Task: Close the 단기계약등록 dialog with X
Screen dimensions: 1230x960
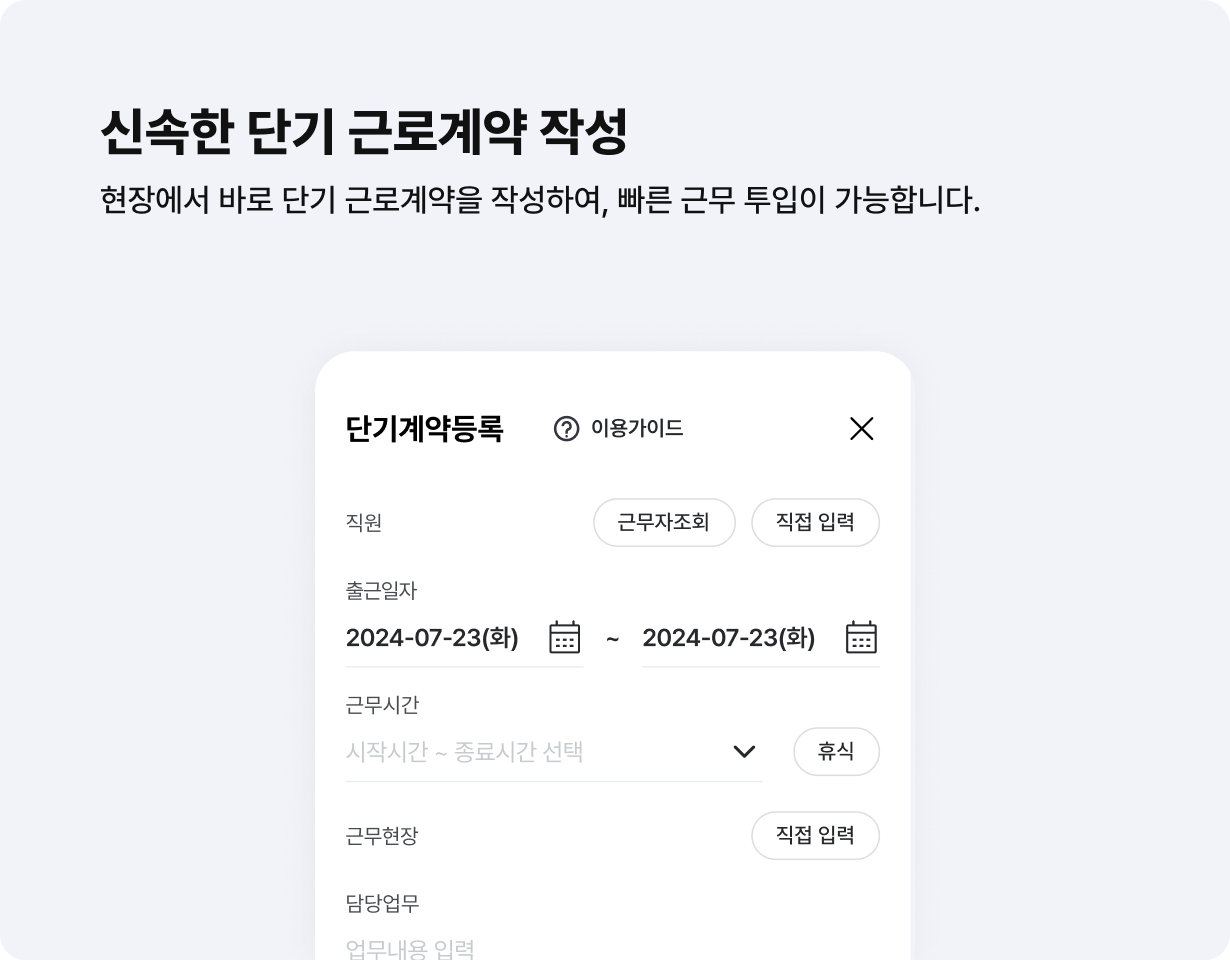Action: [861, 429]
